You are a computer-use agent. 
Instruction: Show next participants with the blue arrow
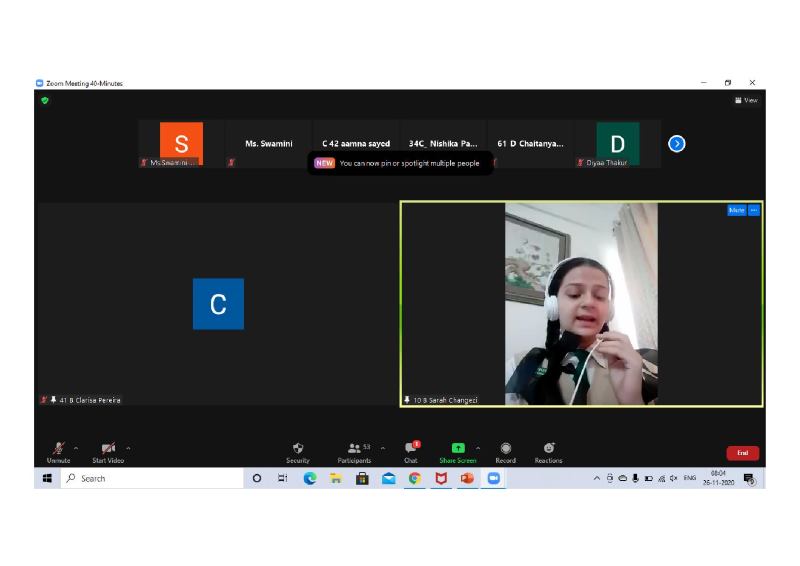(676, 144)
